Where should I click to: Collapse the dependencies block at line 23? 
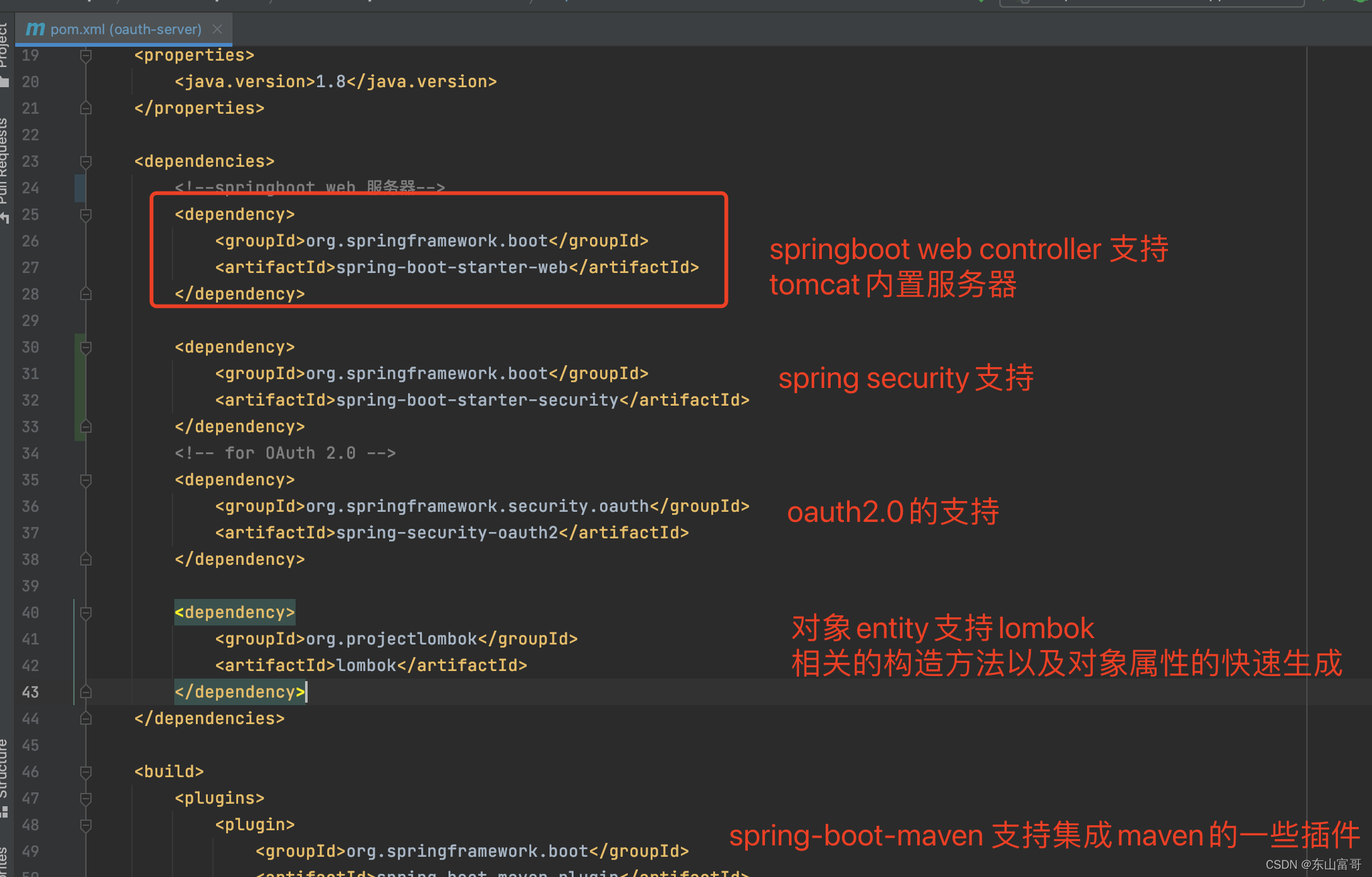click(86, 162)
